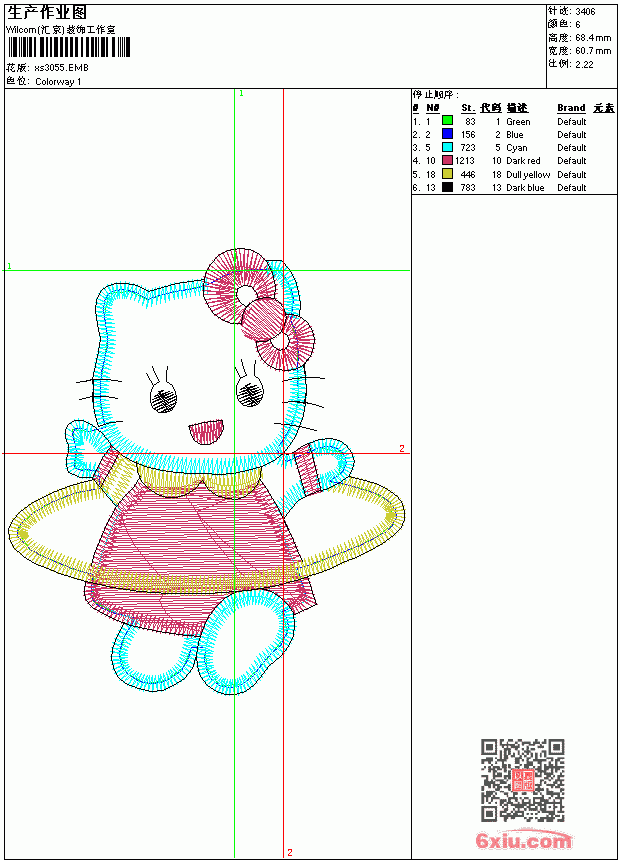Click the height value 68.4mm

tap(593, 38)
